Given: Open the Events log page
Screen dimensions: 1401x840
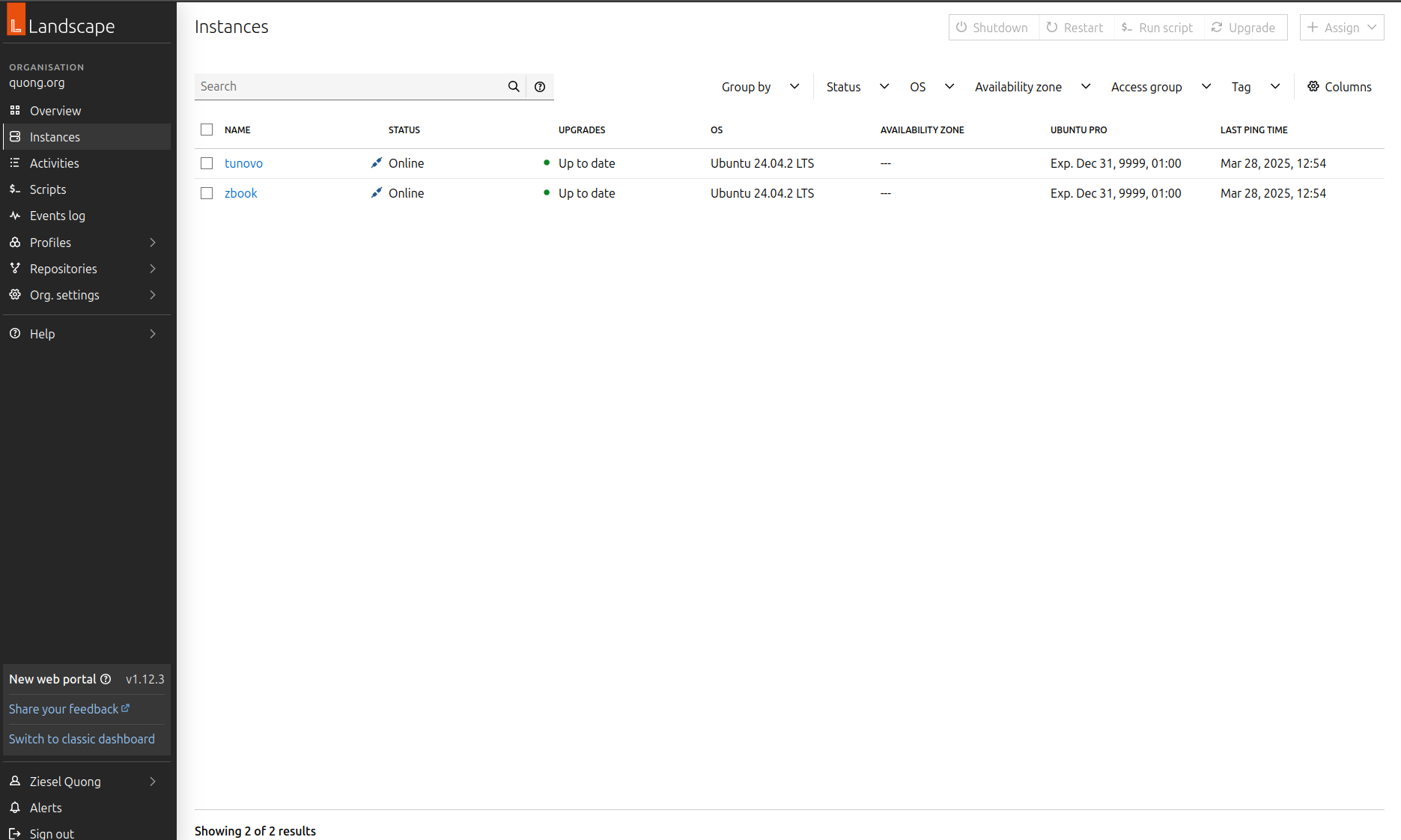Looking at the screenshot, I should pos(57,216).
